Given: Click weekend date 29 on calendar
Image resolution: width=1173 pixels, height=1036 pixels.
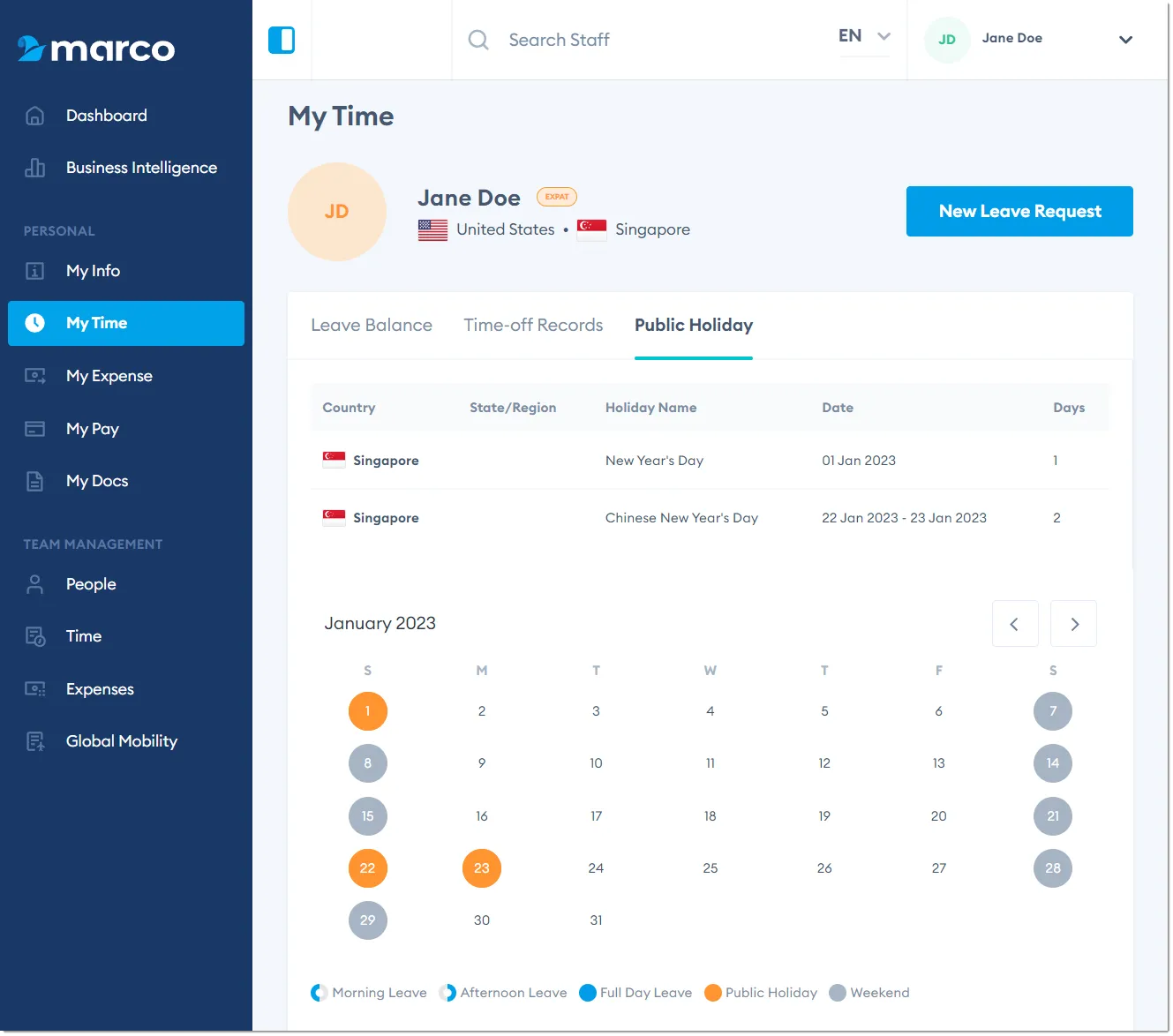Looking at the screenshot, I should (368, 920).
